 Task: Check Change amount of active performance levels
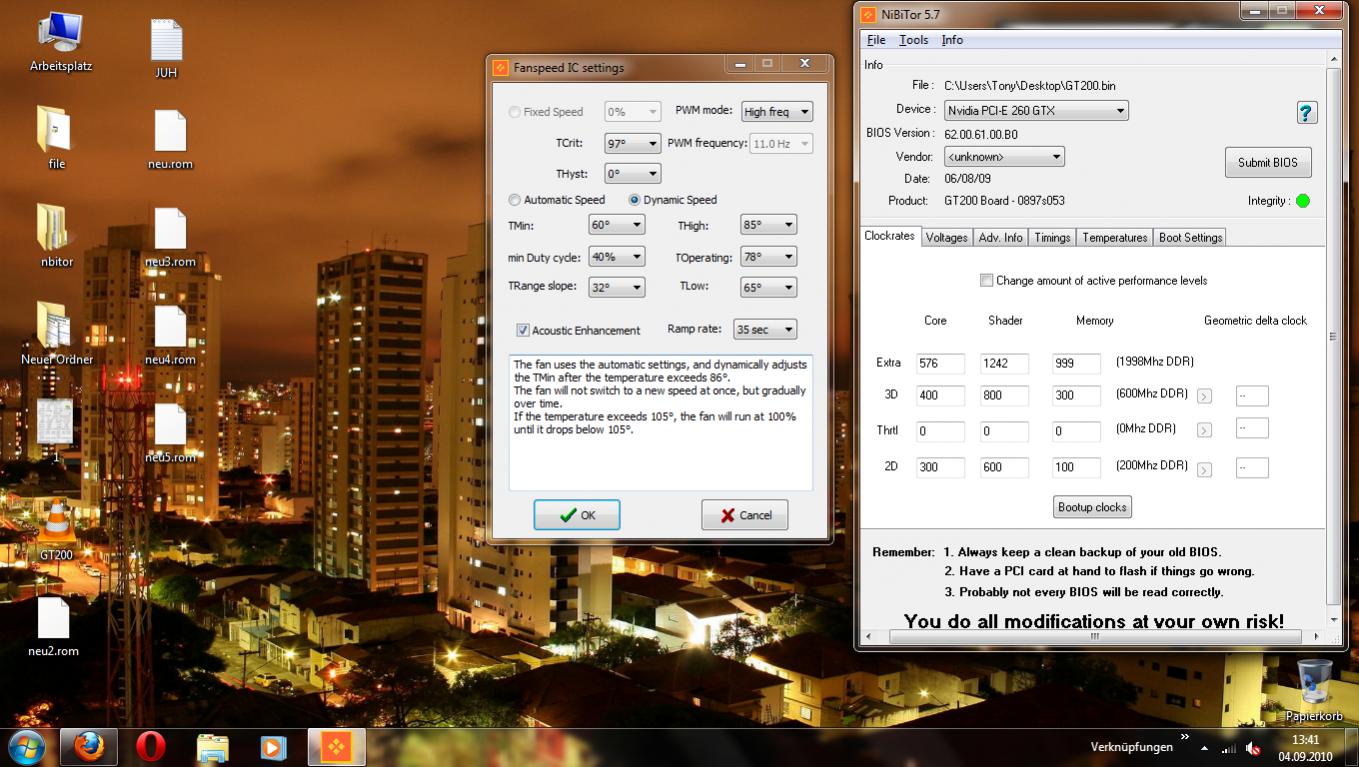[987, 281]
